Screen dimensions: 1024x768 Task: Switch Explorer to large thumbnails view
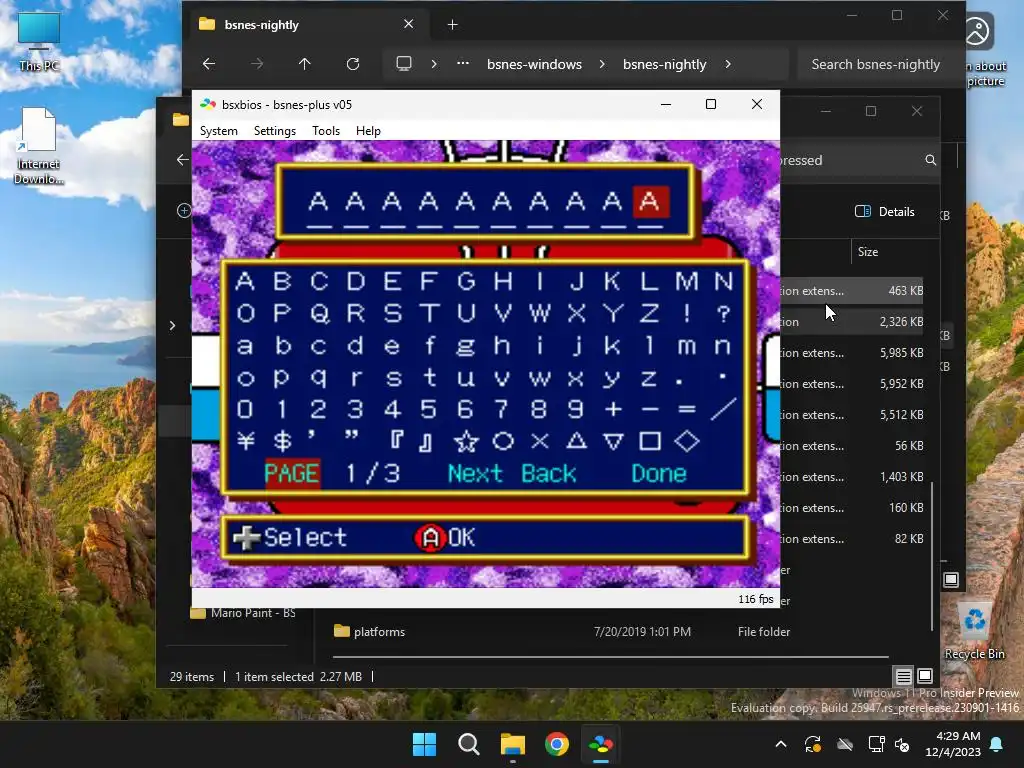coord(925,676)
